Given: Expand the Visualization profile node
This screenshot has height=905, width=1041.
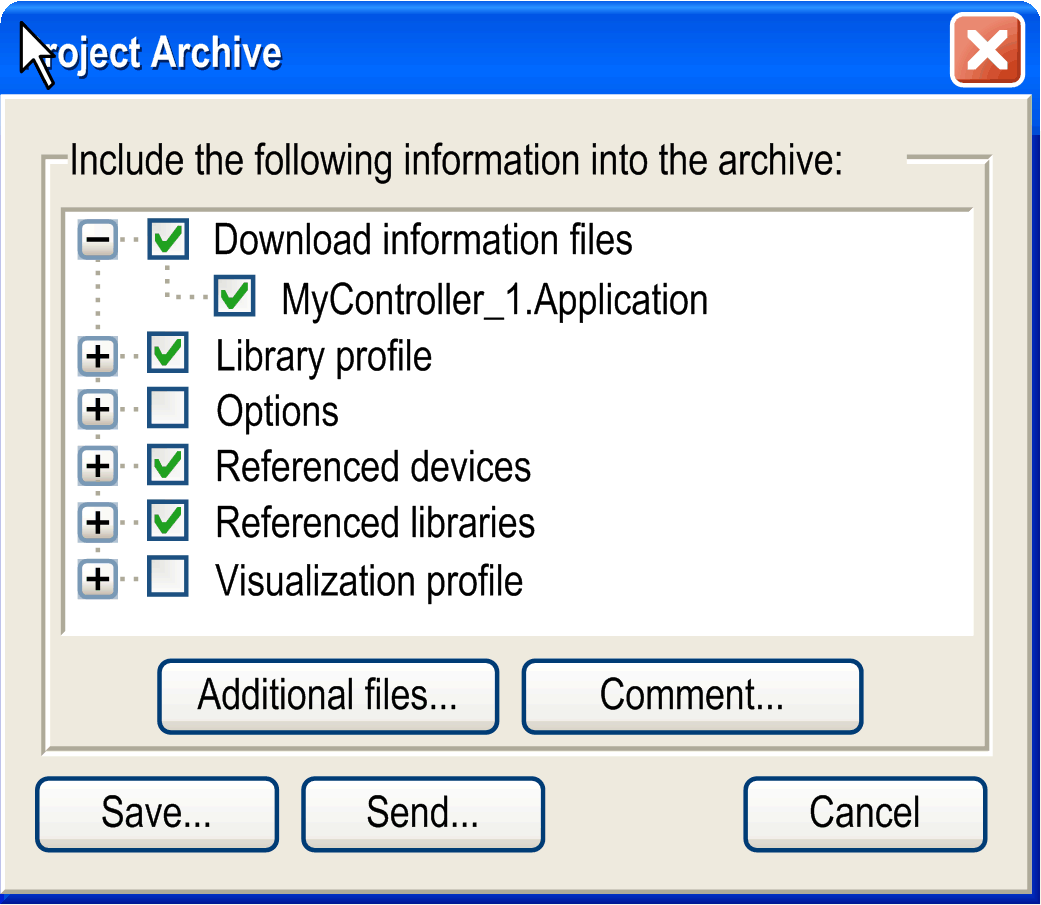Looking at the screenshot, I should [x=98, y=579].
